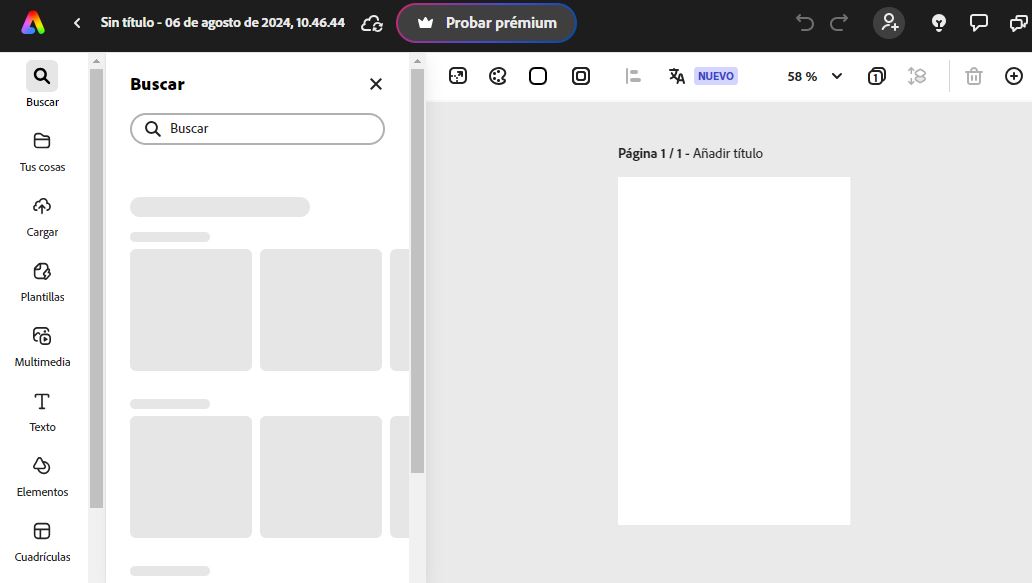Open the Plantillas panel
The width and height of the screenshot is (1032, 583).
coord(42,282)
